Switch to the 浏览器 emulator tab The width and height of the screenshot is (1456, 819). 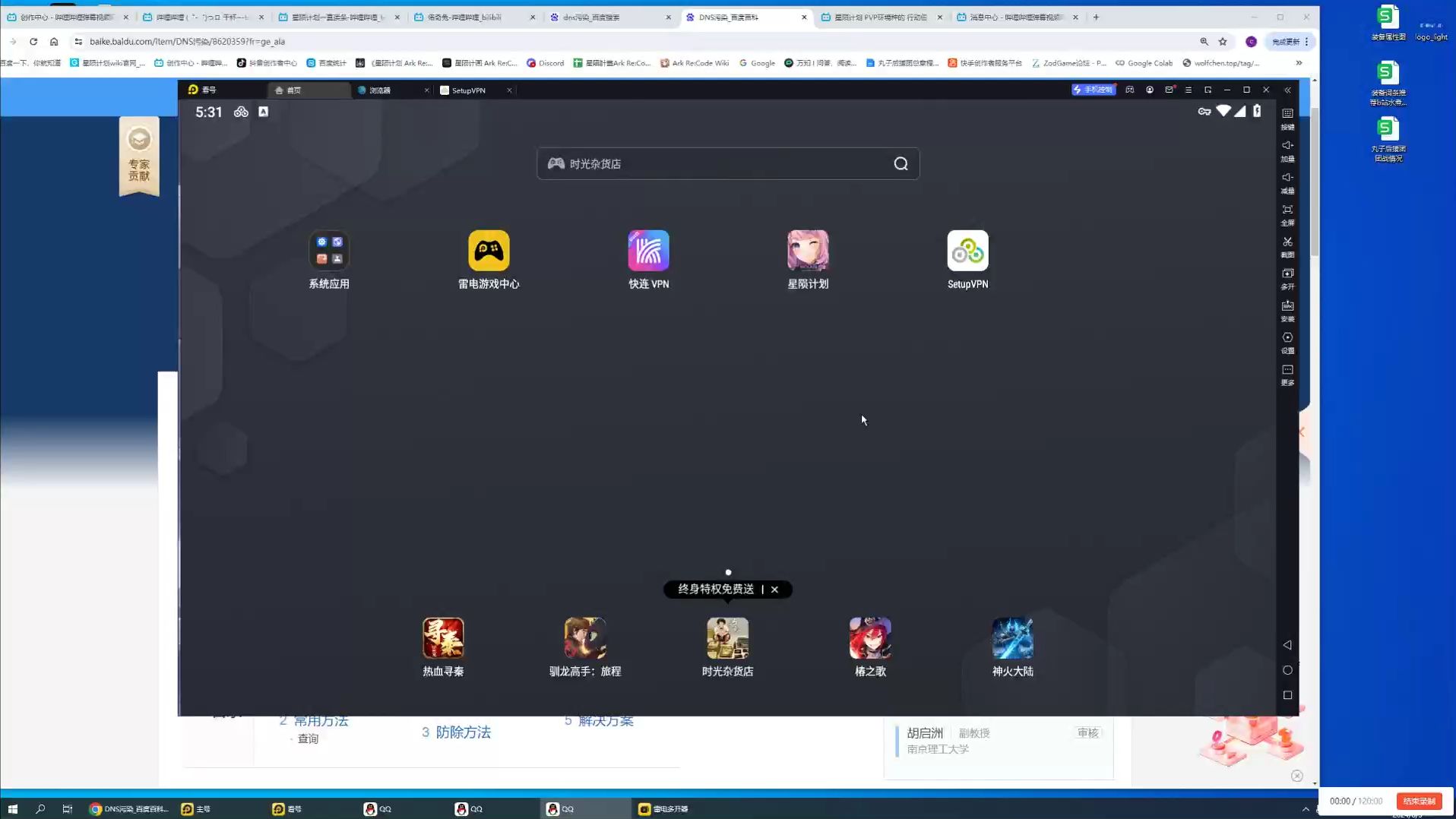tap(388, 90)
